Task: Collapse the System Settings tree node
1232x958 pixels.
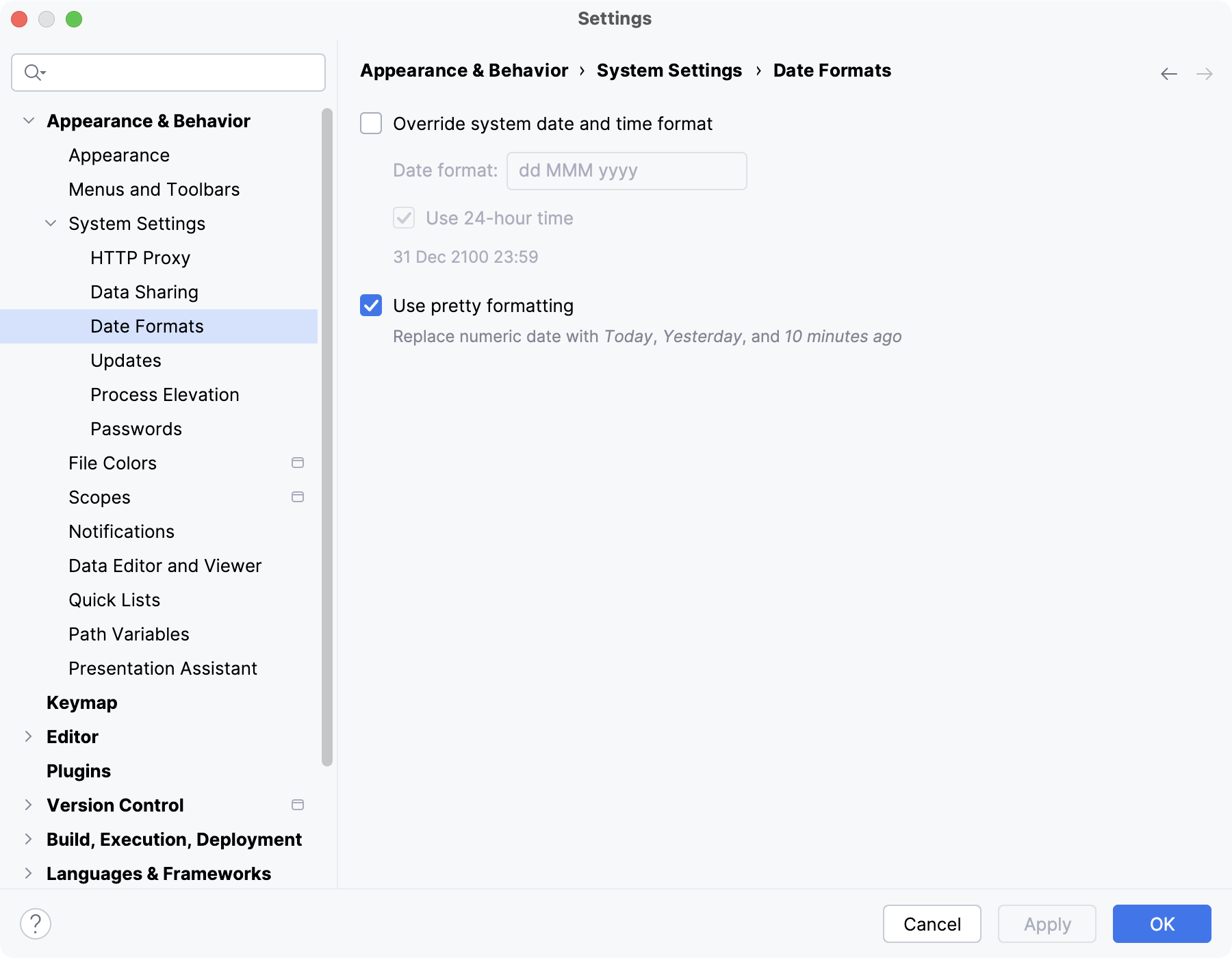Action: pyautogui.click(x=50, y=223)
